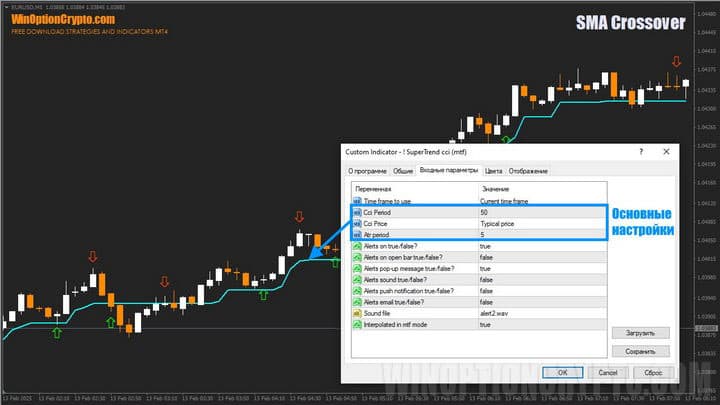Click the Alerts on true/false row icon
The image size is (720, 405).
coord(356,246)
